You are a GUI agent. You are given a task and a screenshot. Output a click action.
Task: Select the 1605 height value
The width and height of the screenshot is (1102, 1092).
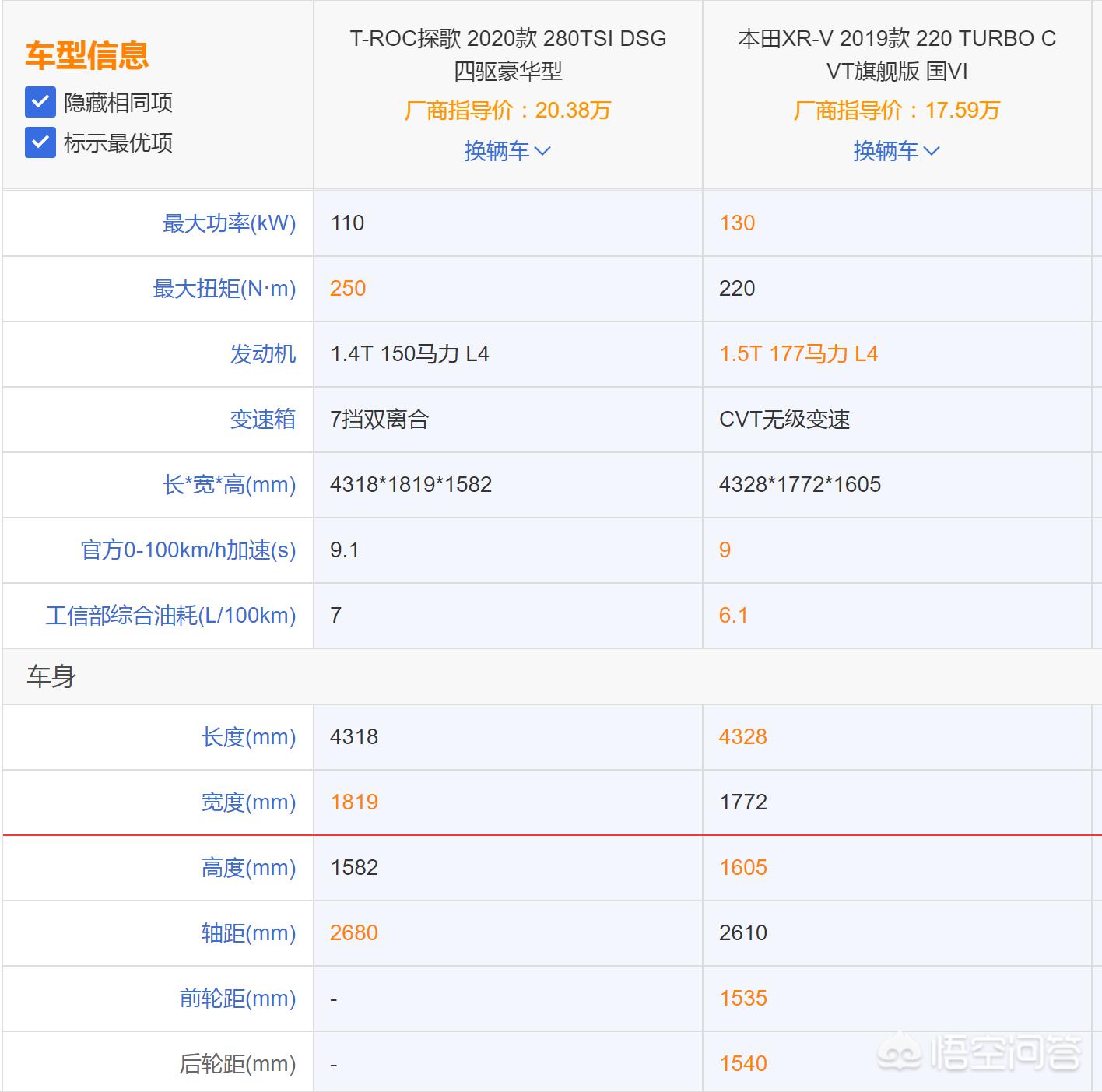click(x=743, y=868)
